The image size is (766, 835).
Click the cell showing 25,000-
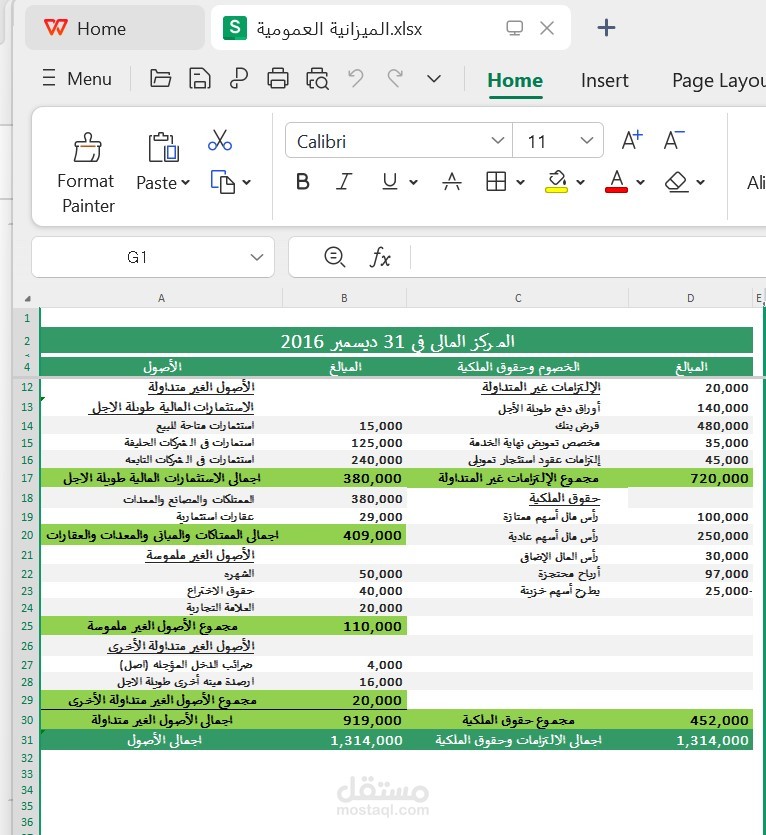click(x=691, y=591)
